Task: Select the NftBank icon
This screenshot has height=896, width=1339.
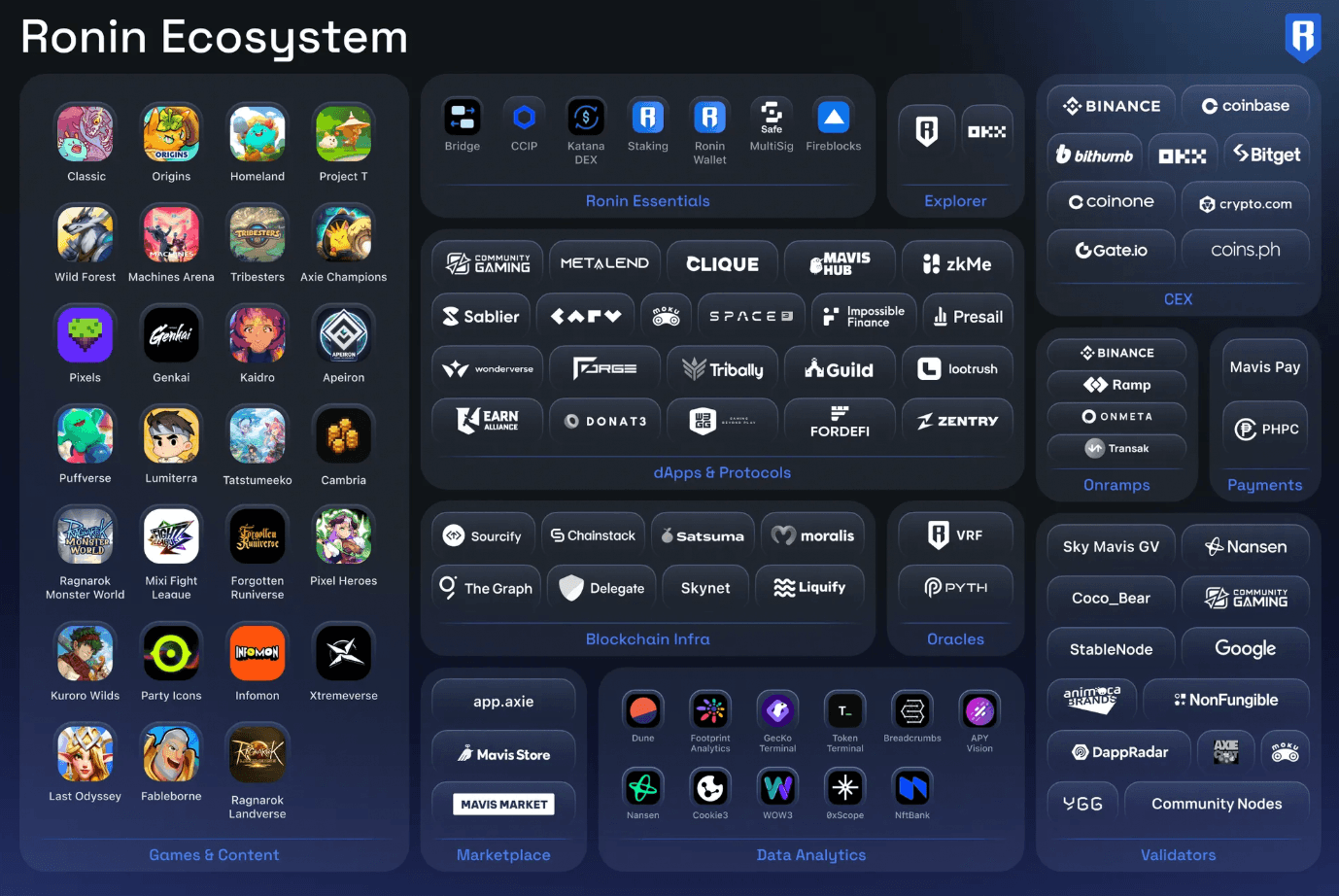Action: click(x=912, y=787)
